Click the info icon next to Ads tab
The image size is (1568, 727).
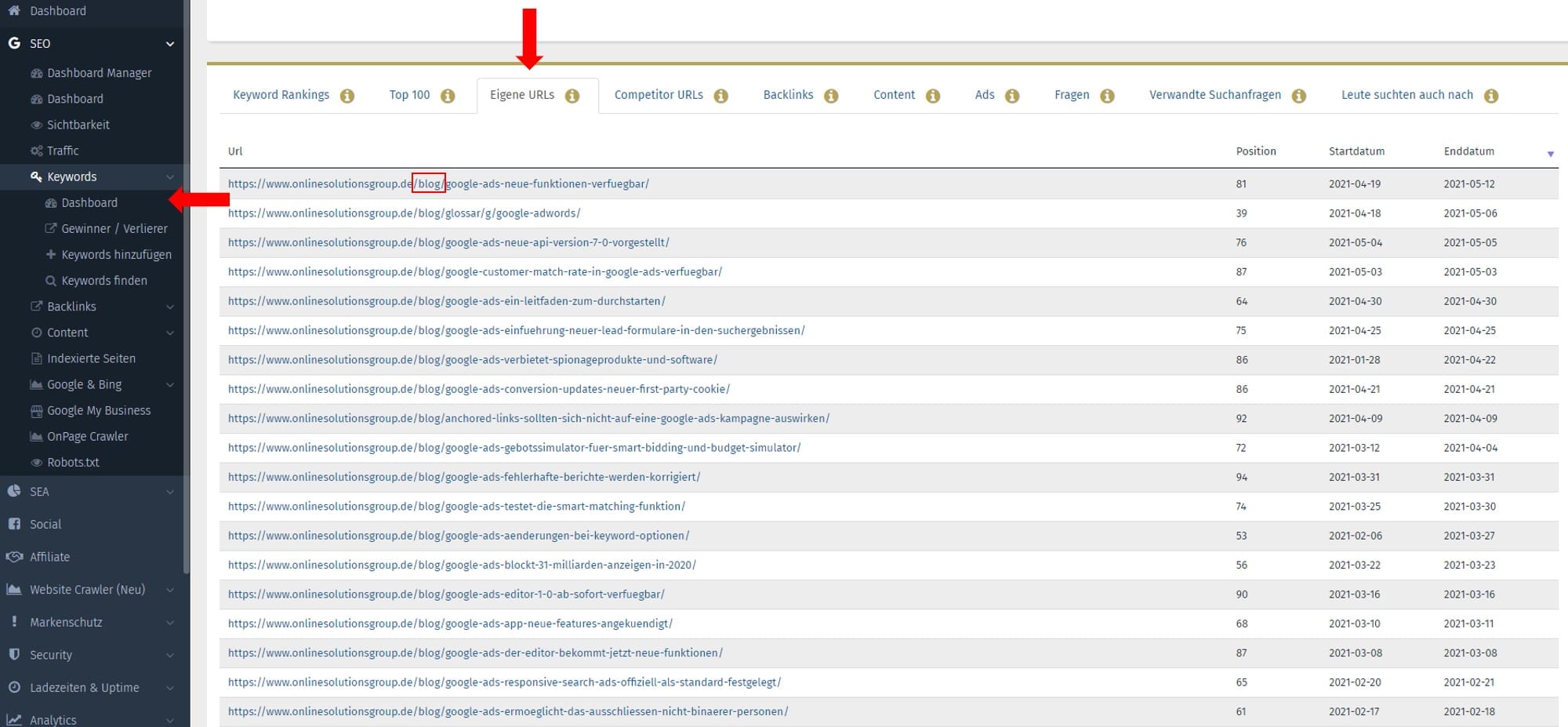1012,96
